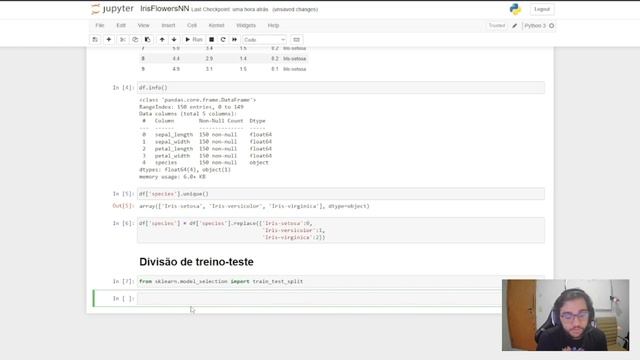Select the df['species'].unique() cell
Viewport: 640px width, 360px height.
click(x=341, y=194)
